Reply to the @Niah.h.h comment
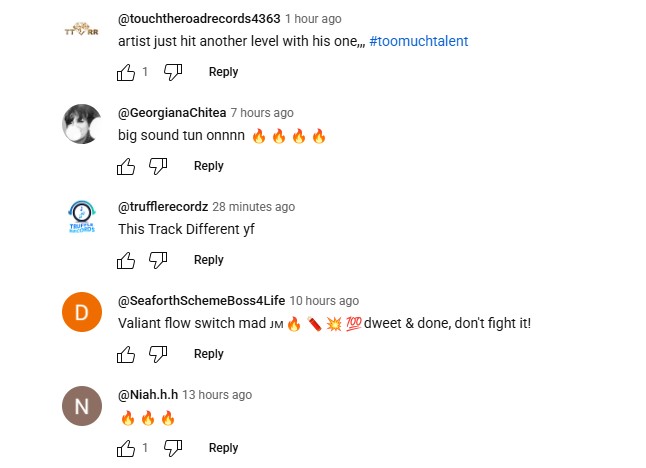Image resolution: width=646 pixels, height=468 pixels. coord(223,447)
